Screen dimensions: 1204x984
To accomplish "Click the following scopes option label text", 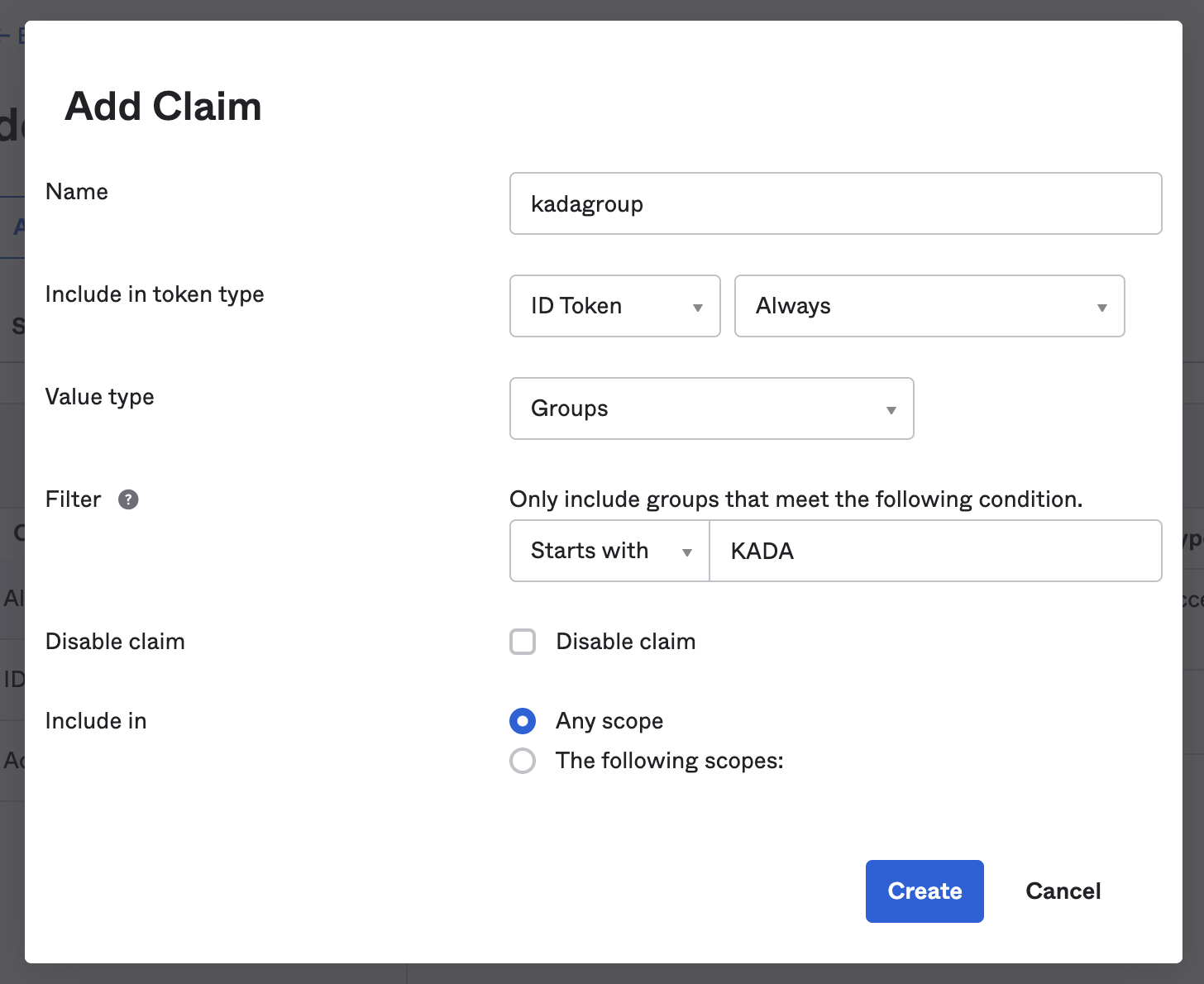I will [669, 761].
